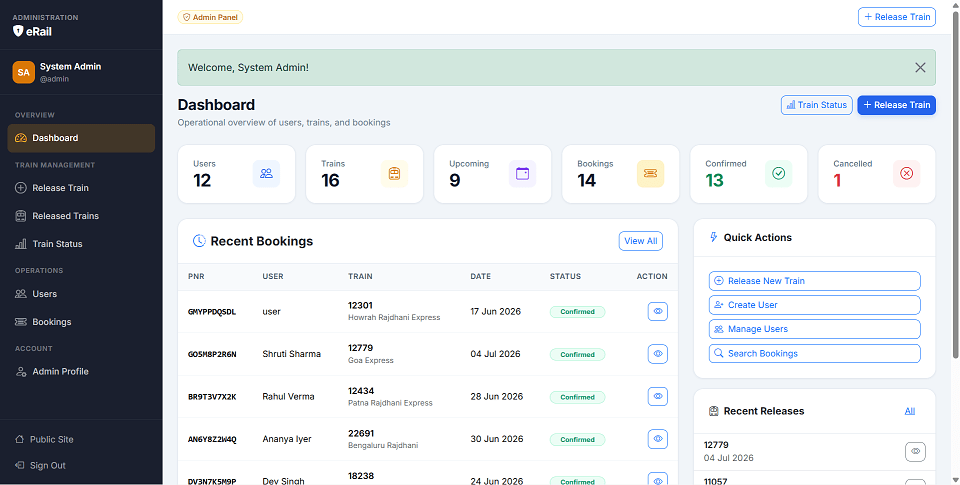View booking AN6Y8Z2W4Q via eye icon
The width and height of the screenshot is (960, 485).
658,439
